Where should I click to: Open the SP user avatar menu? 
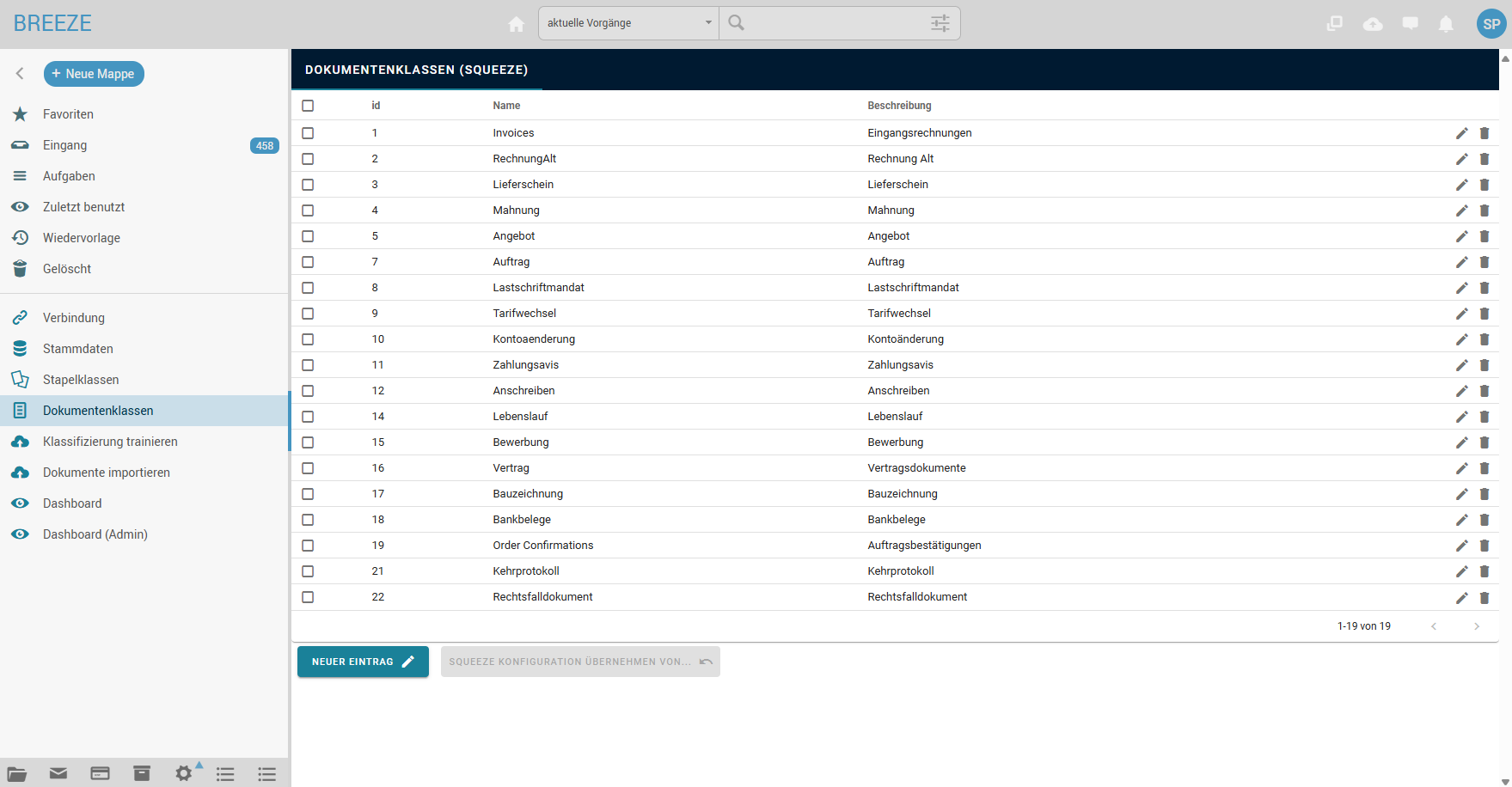1491,24
